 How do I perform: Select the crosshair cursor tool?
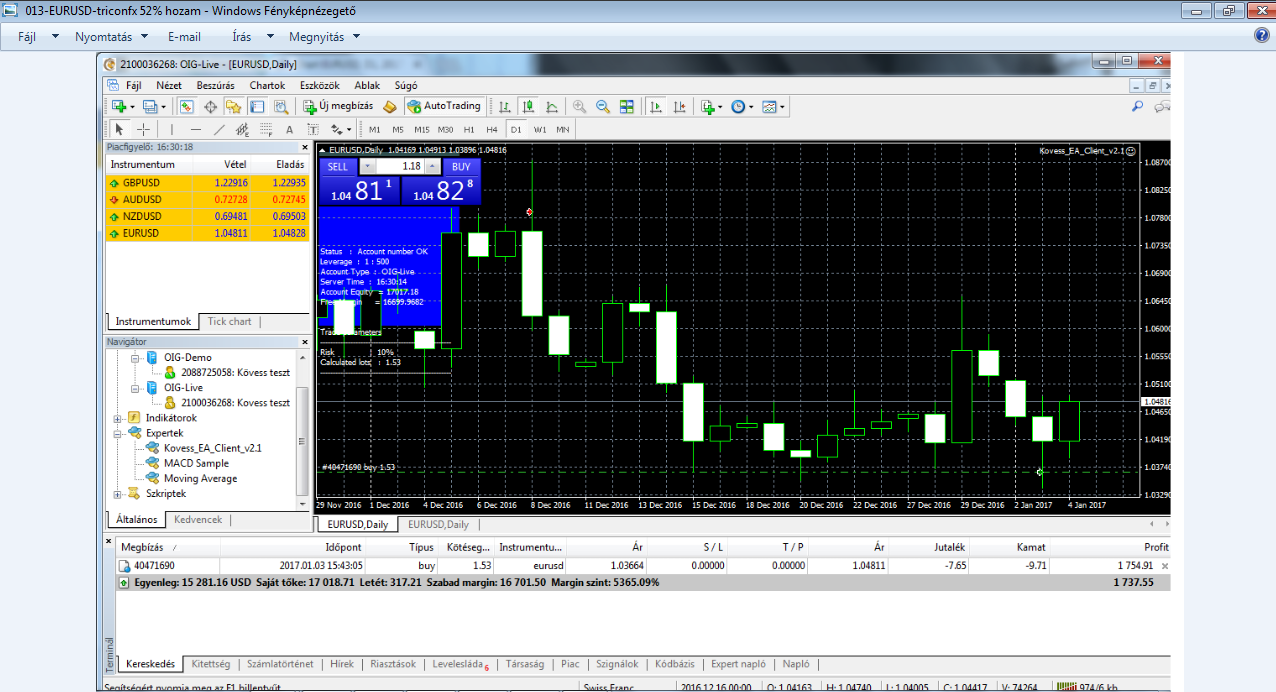[x=144, y=129]
